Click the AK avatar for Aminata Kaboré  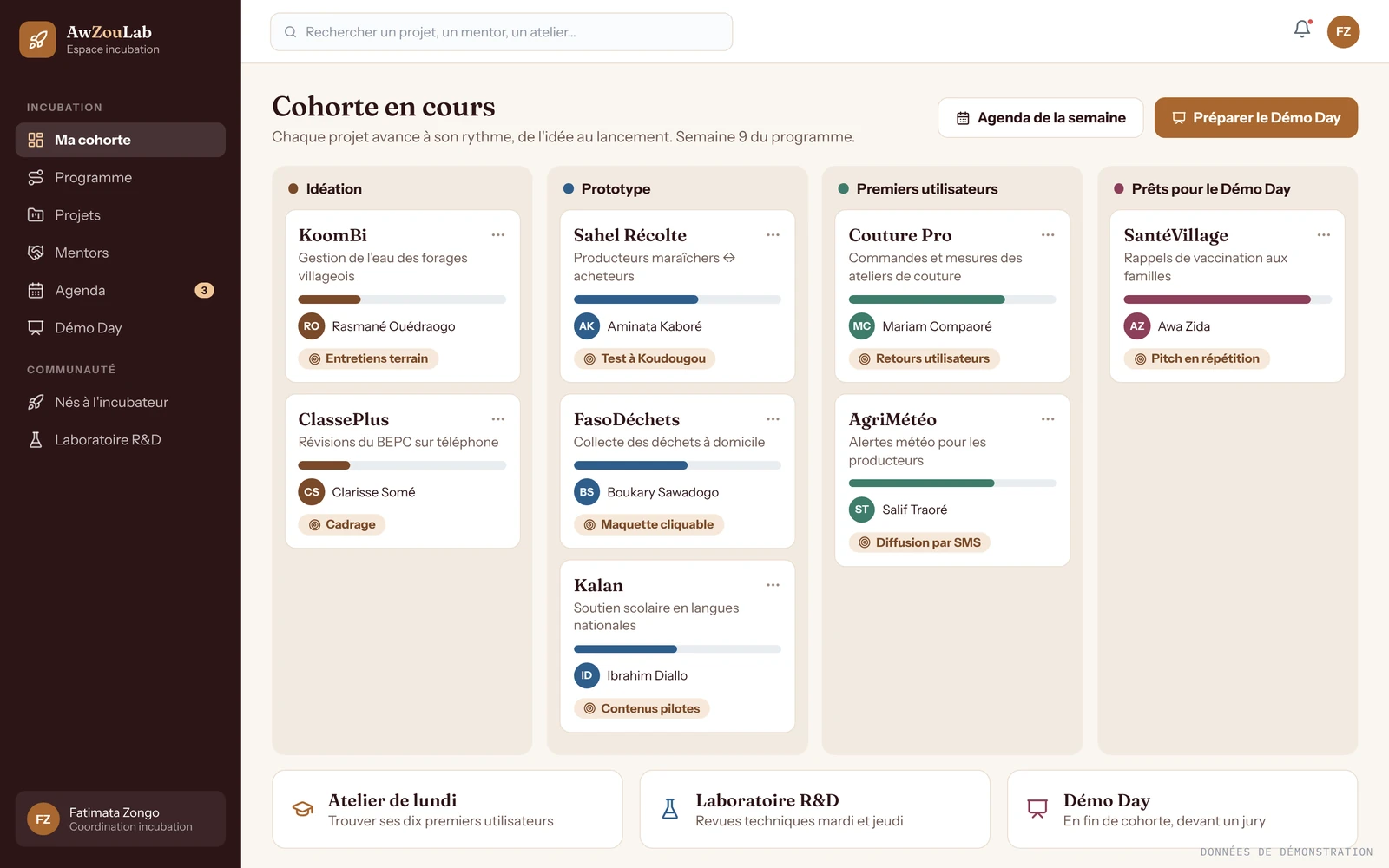587,326
